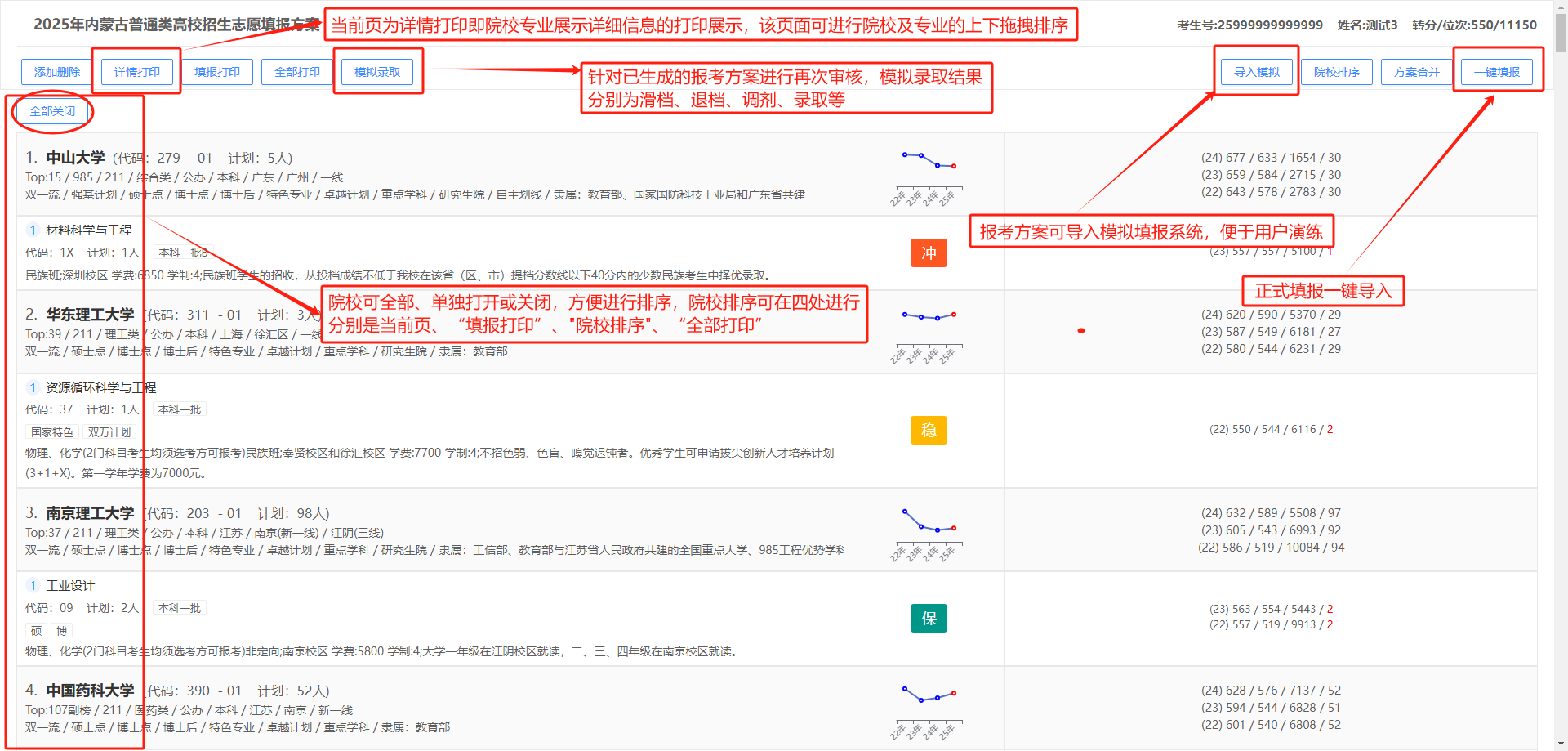Switch to the 填报打印 view
The width and height of the screenshot is (1568, 751).
[217, 72]
